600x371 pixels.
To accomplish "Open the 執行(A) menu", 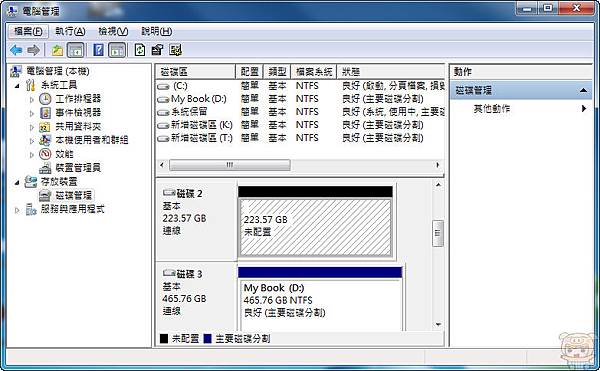I will point(70,31).
